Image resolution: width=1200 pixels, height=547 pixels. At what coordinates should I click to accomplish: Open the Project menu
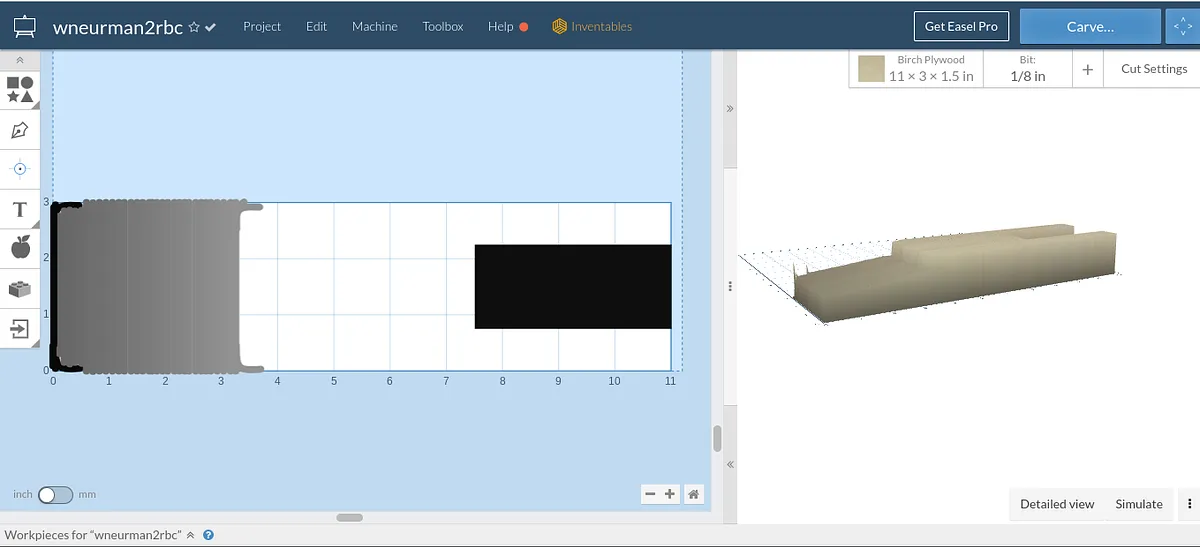coord(262,26)
